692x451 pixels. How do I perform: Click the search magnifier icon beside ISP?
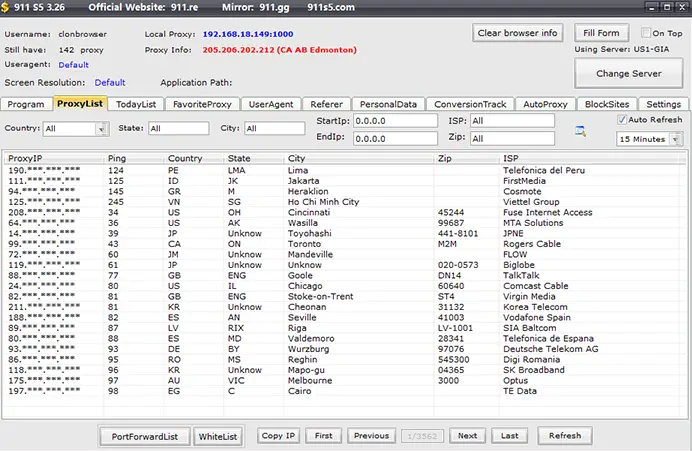coord(580,131)
